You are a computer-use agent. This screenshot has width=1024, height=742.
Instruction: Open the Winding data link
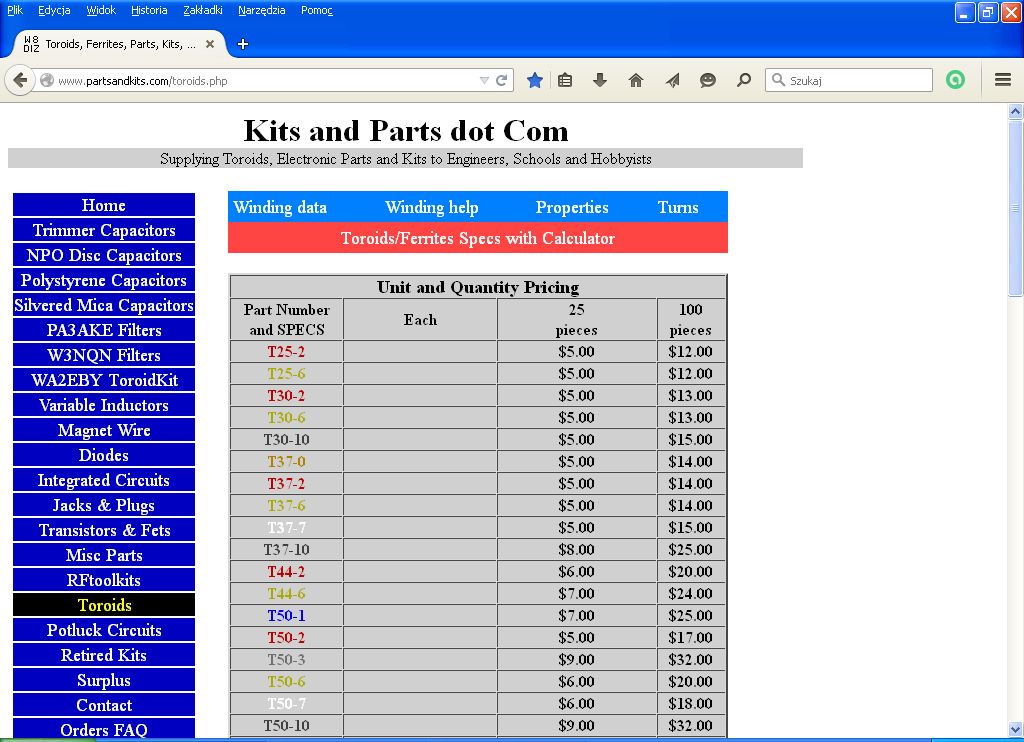(x=280, y=208)
